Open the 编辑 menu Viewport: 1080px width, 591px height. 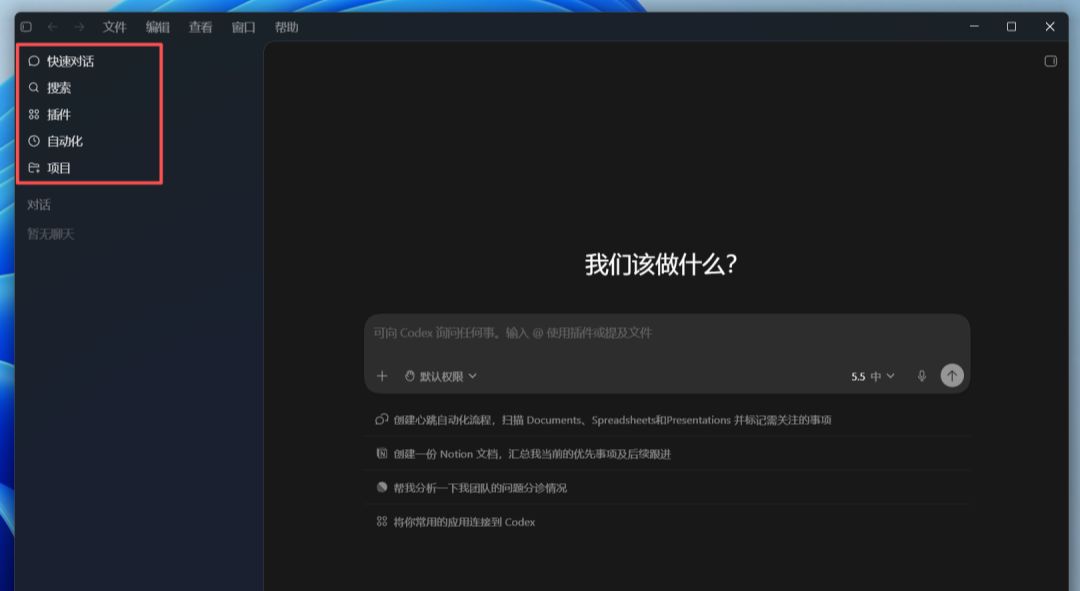158,27
